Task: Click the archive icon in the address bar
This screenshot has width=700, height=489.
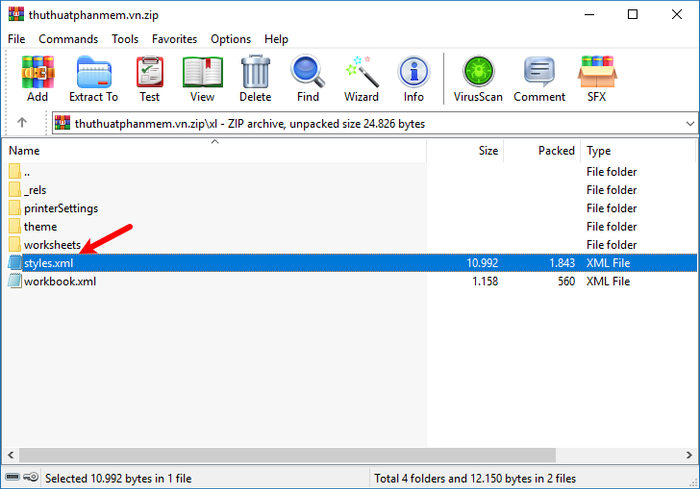Action: [x=62, y=123]
